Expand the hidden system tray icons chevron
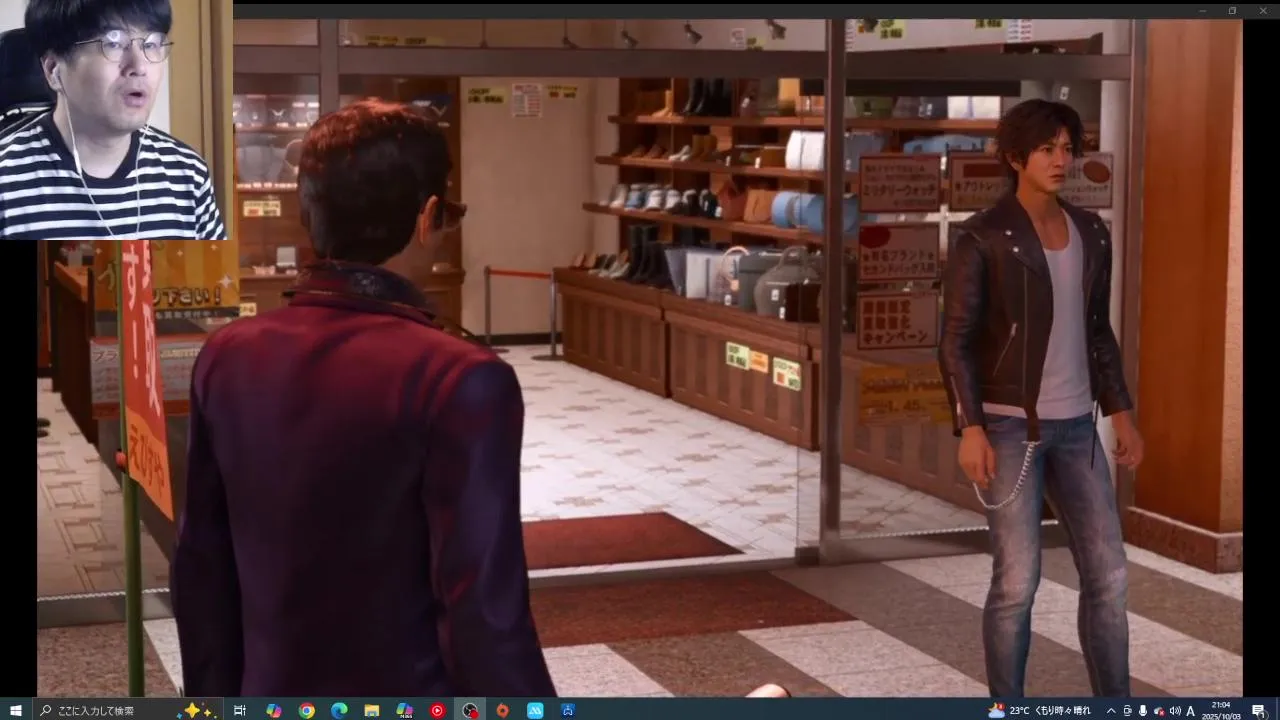1280x720 pixels. pos(1110,710)
